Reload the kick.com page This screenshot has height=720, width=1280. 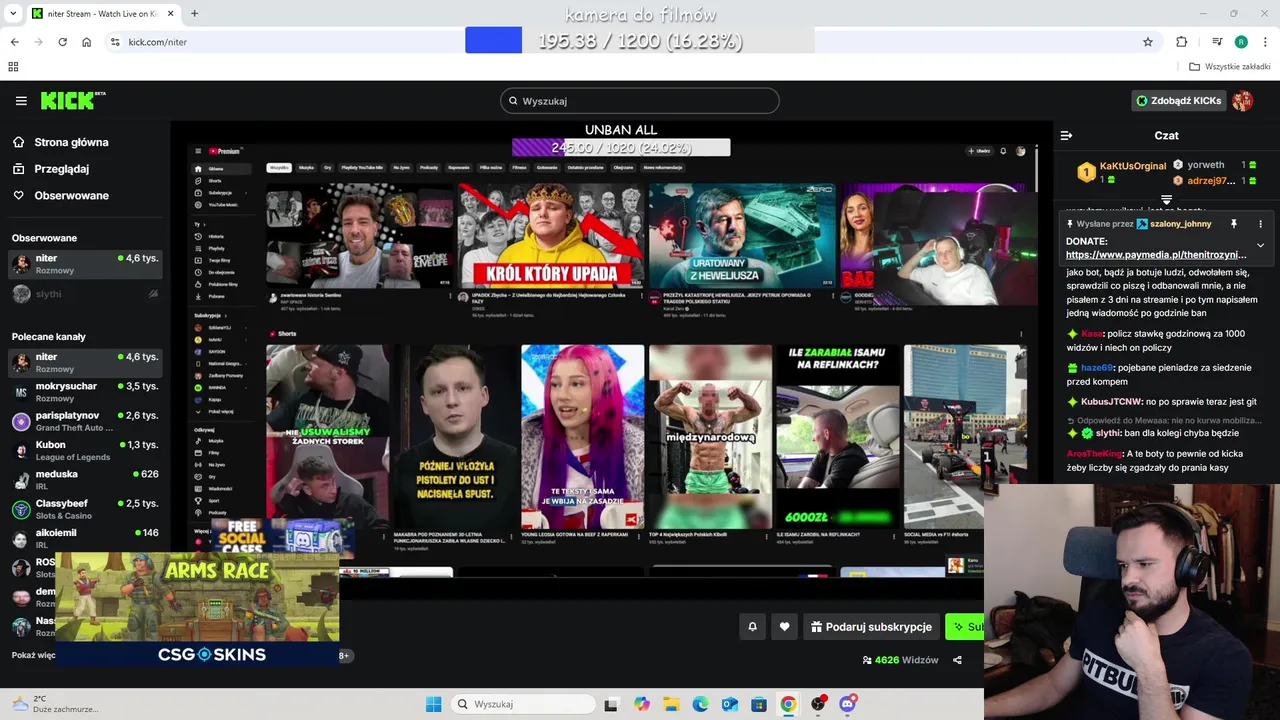click(x=62, y=42)
